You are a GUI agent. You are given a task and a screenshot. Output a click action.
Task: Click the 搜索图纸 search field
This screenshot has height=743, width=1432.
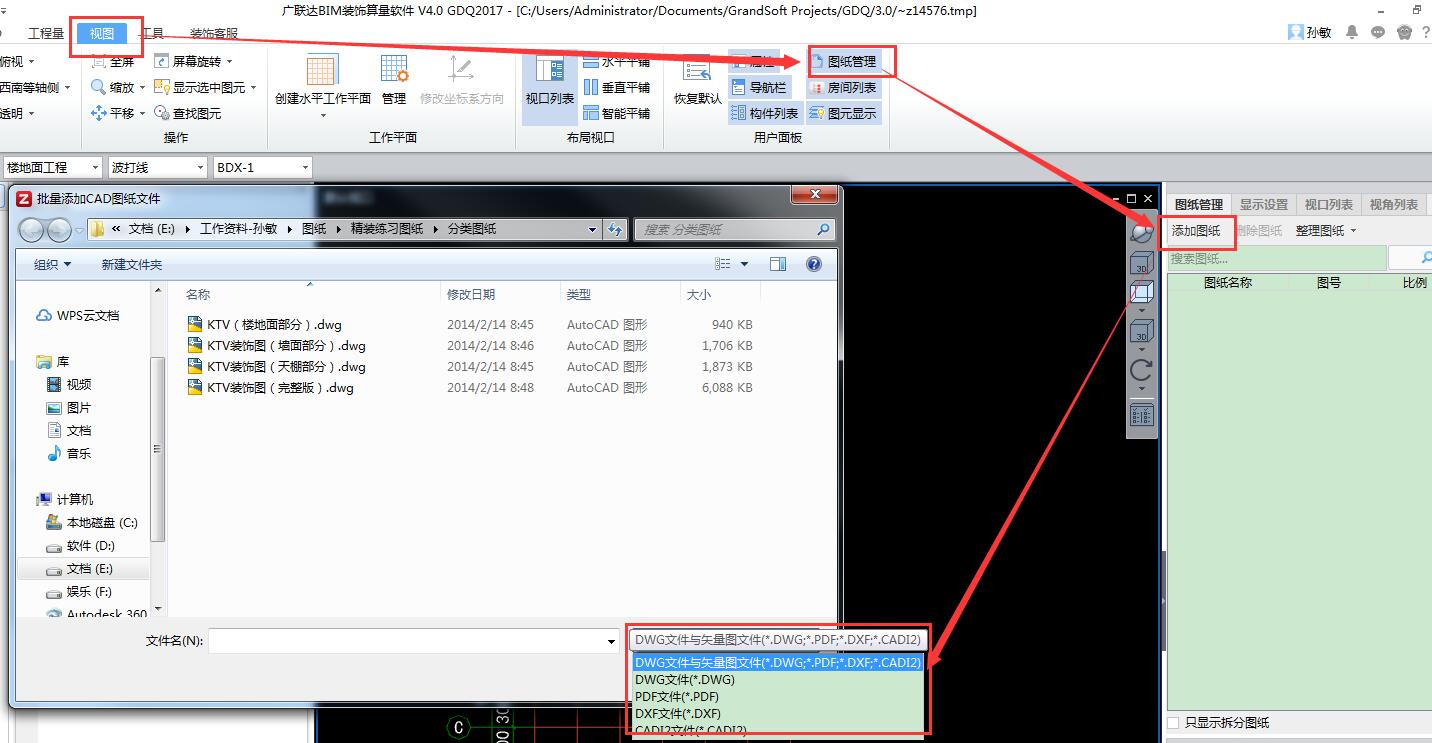click(1276, 258)
